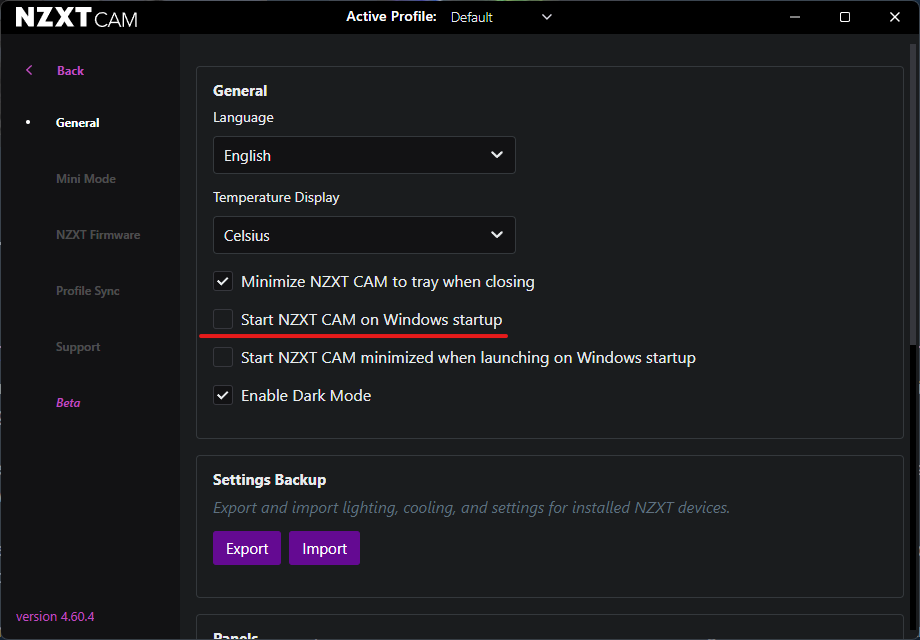Open the Beta settings section

pos(68,403)
